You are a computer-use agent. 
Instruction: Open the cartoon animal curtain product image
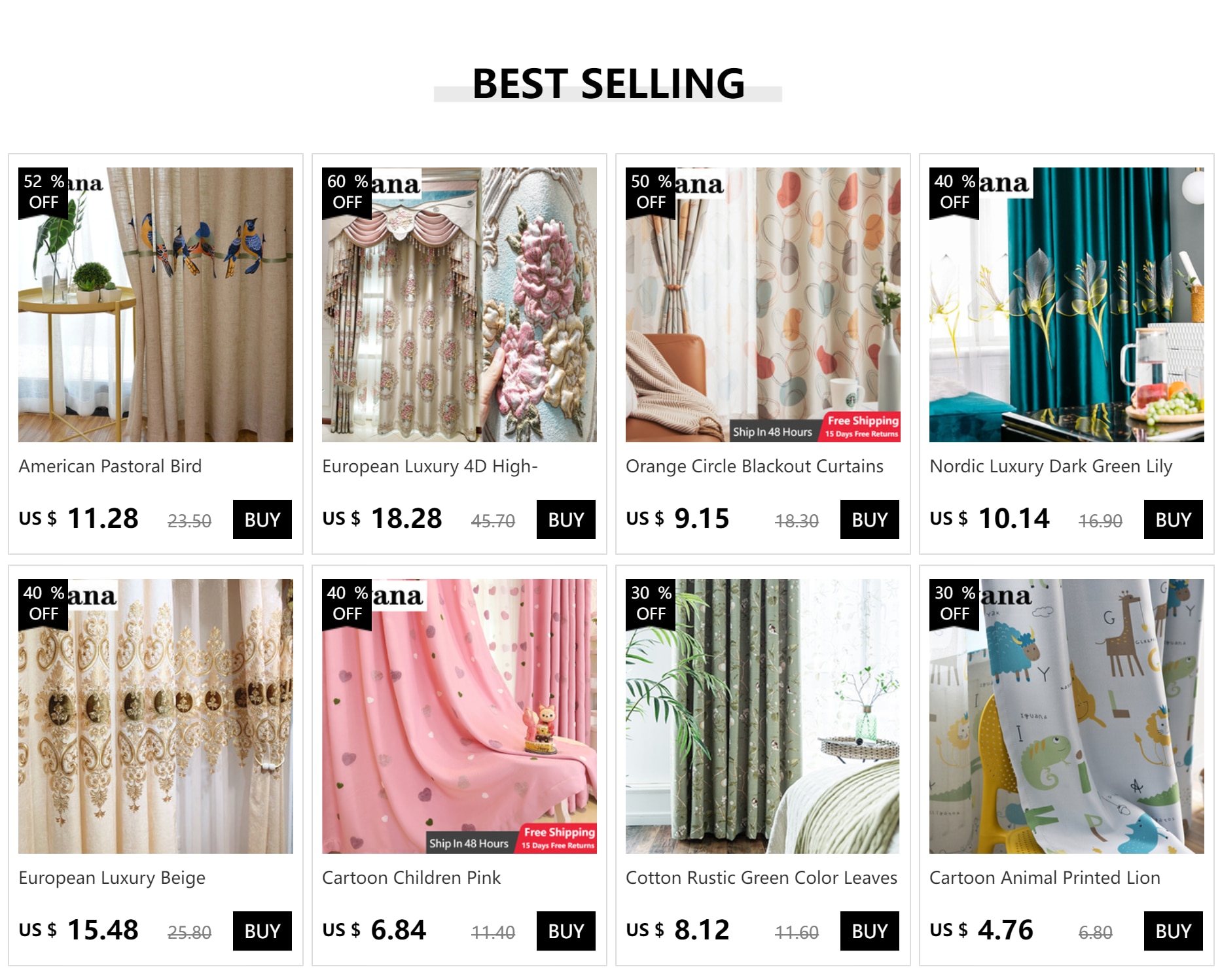1067,716
